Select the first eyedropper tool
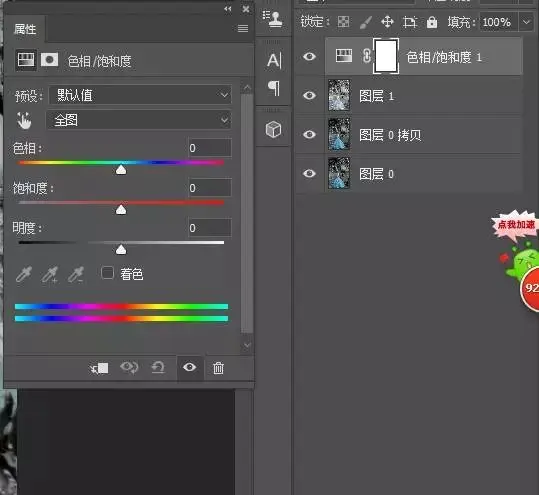Image resolution: width=539 pixels, height=495 pixels. pos(24,274)
